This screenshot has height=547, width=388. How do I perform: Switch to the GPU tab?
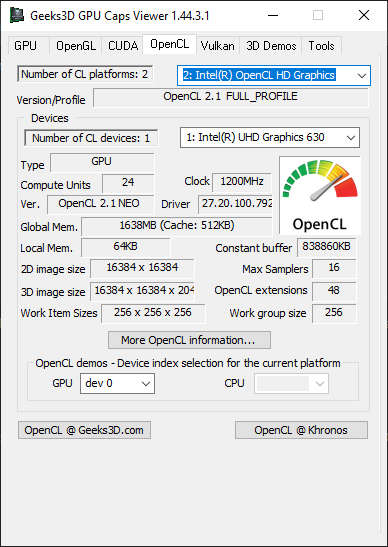click(25, 46)
